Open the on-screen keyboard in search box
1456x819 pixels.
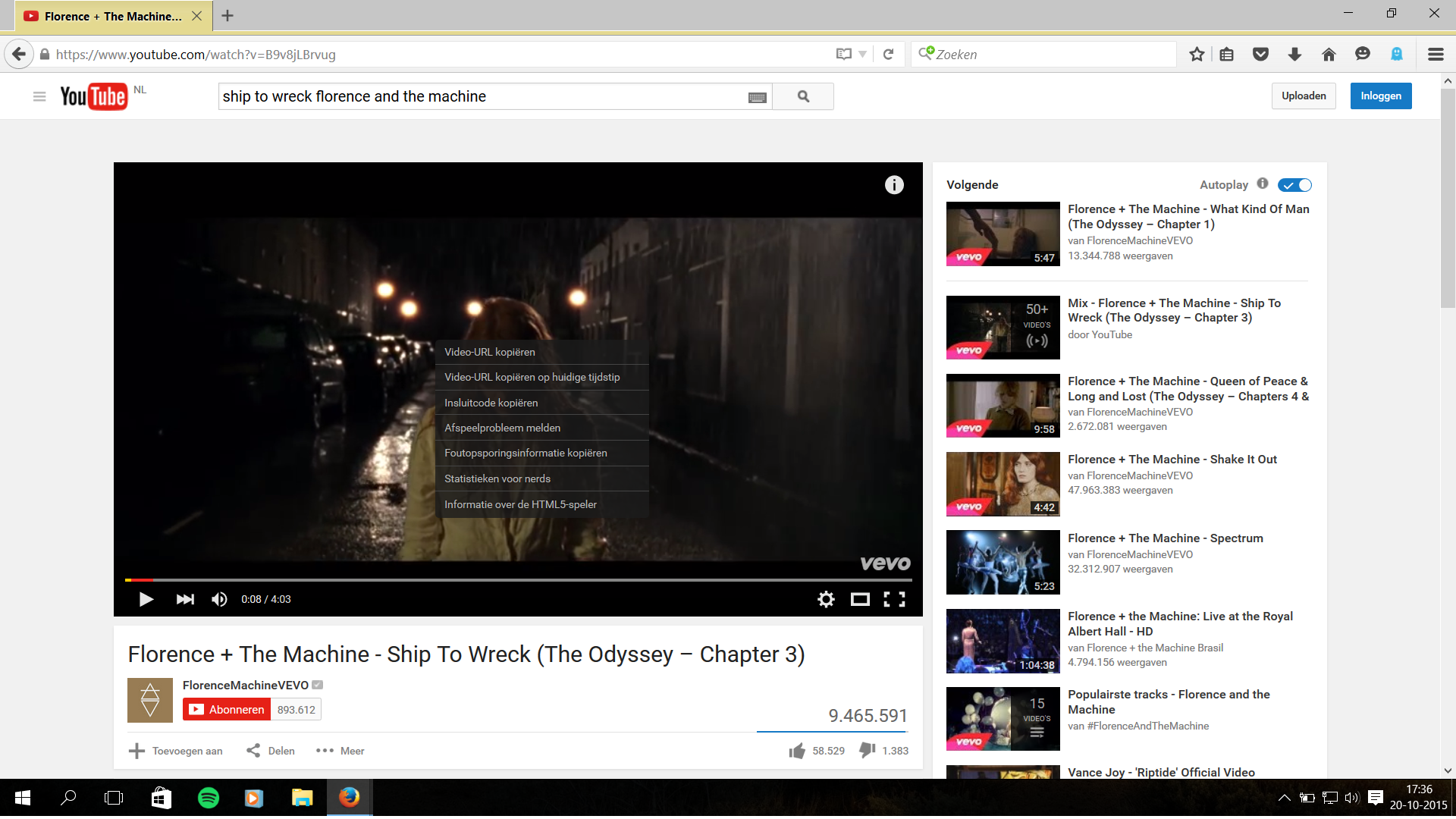757,97
